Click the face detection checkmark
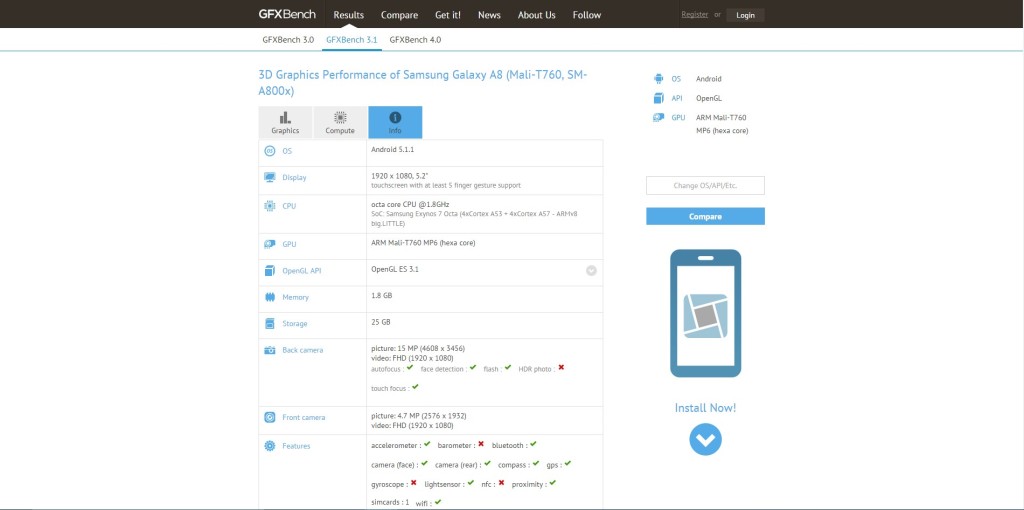This screenshot has width=1024, height=510. click(472, 368)
